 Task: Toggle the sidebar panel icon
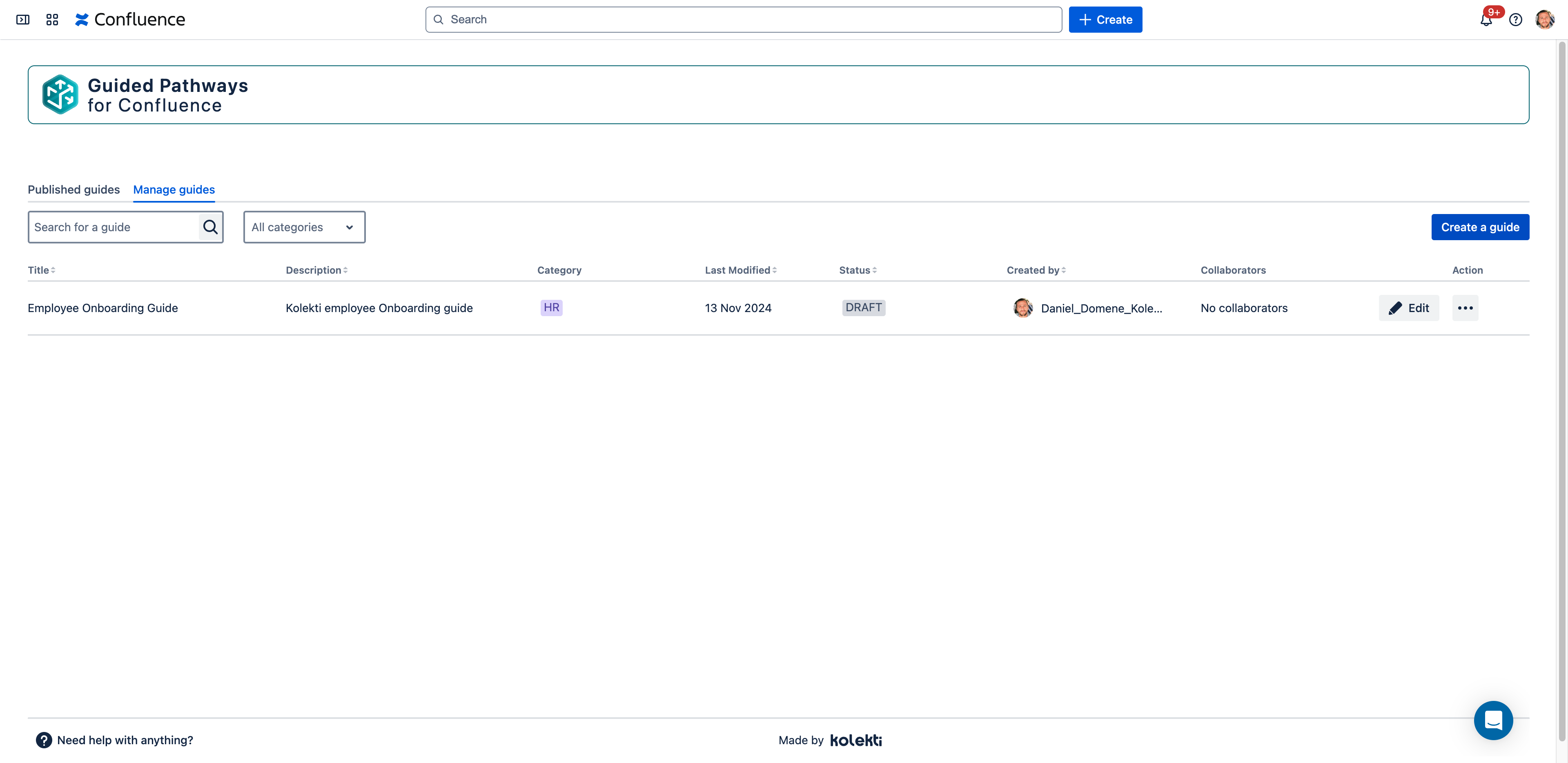(22, 20)
